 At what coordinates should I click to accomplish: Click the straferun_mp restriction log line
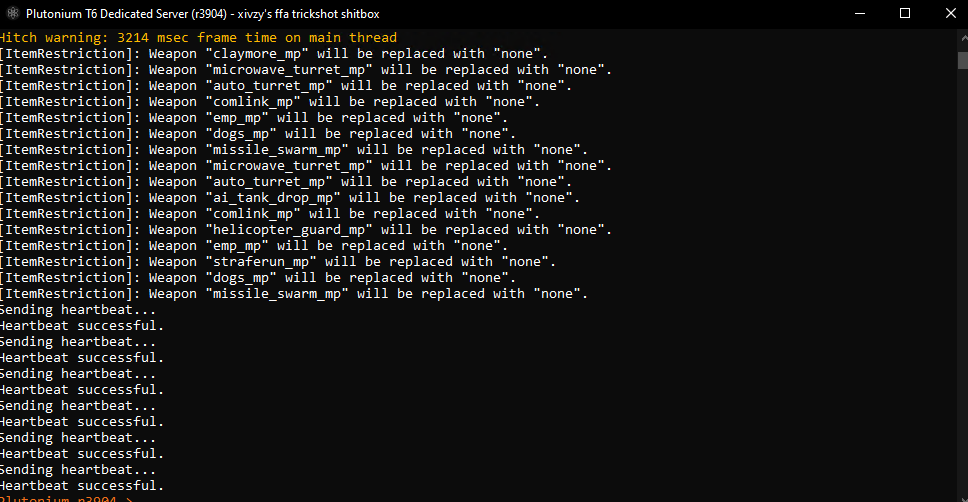pyautogui.click(x=278, y=262)
